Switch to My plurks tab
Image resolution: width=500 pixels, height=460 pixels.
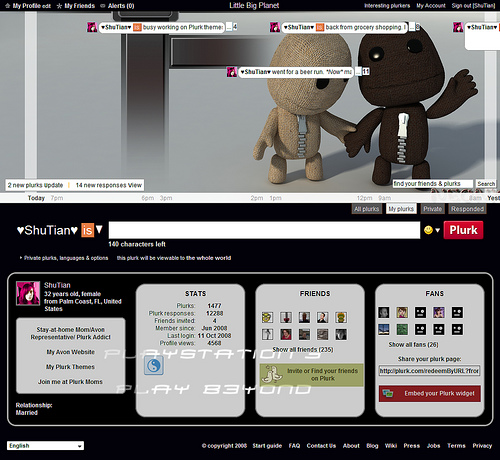coord(401,209)
